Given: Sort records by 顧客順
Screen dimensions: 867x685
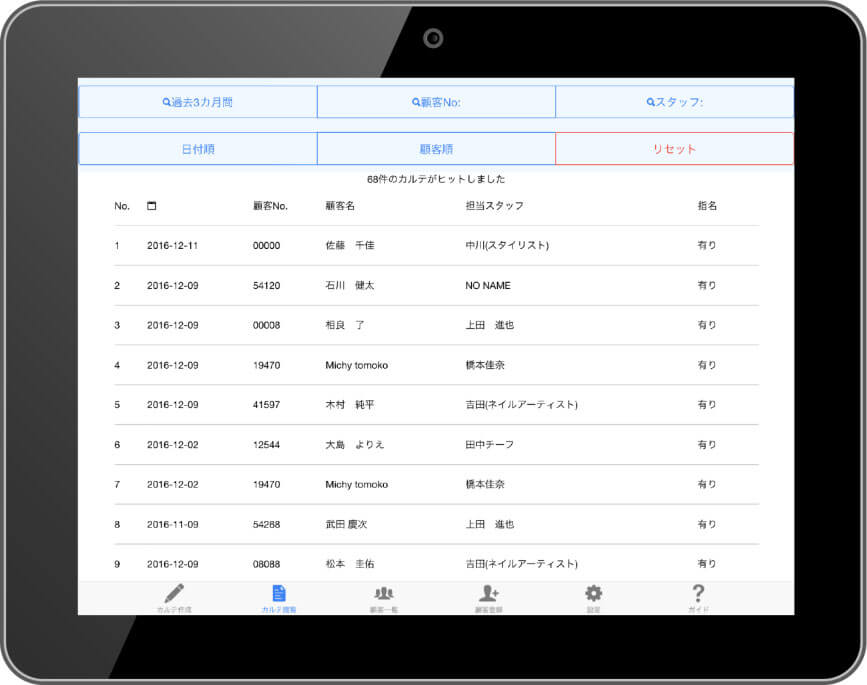Looking at the screenshot, I should (436, 149).
